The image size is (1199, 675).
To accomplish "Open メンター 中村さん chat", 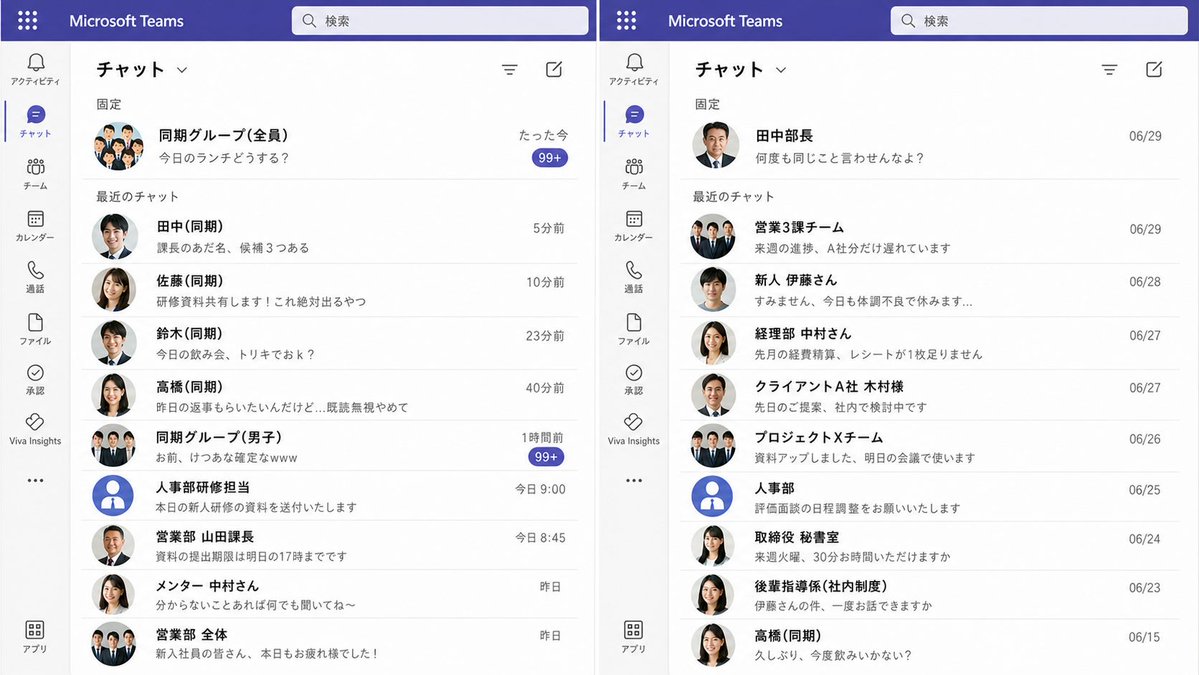I will pyautogui.click(x=330, y=595).
